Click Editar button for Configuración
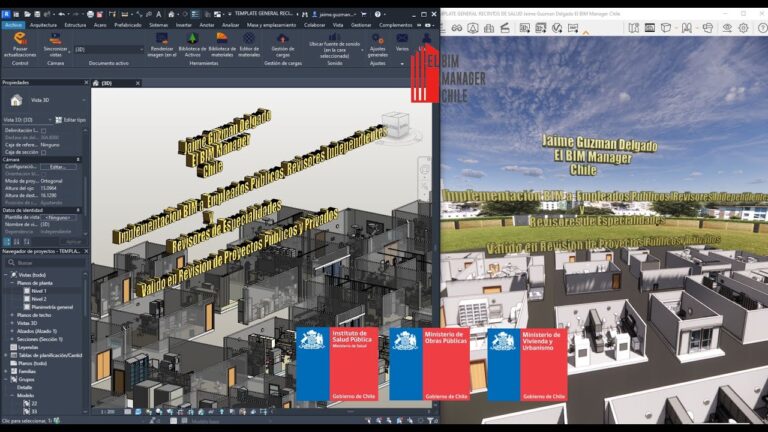Screen dimensions: 768x432 click(x=58, y=167)
